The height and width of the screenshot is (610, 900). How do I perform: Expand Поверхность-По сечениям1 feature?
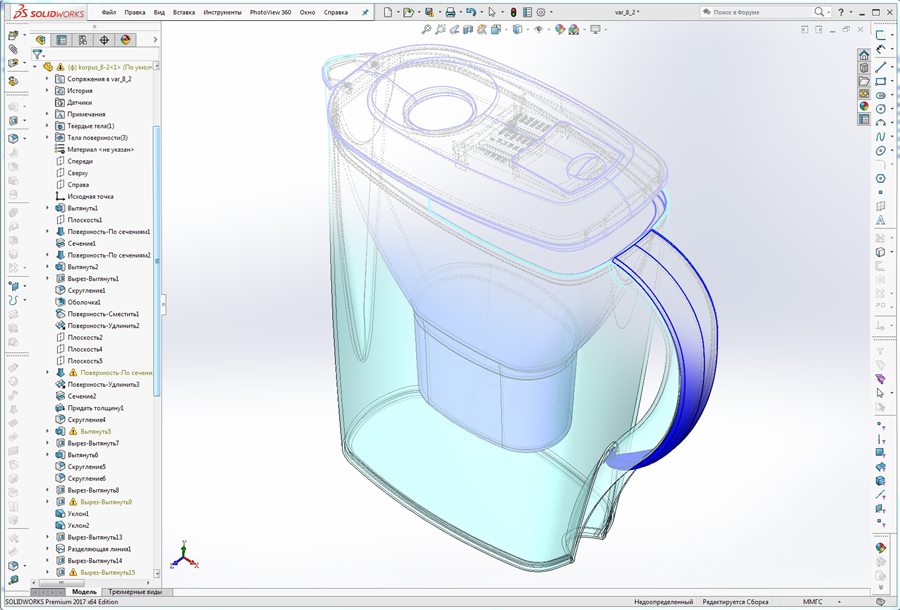48,231
